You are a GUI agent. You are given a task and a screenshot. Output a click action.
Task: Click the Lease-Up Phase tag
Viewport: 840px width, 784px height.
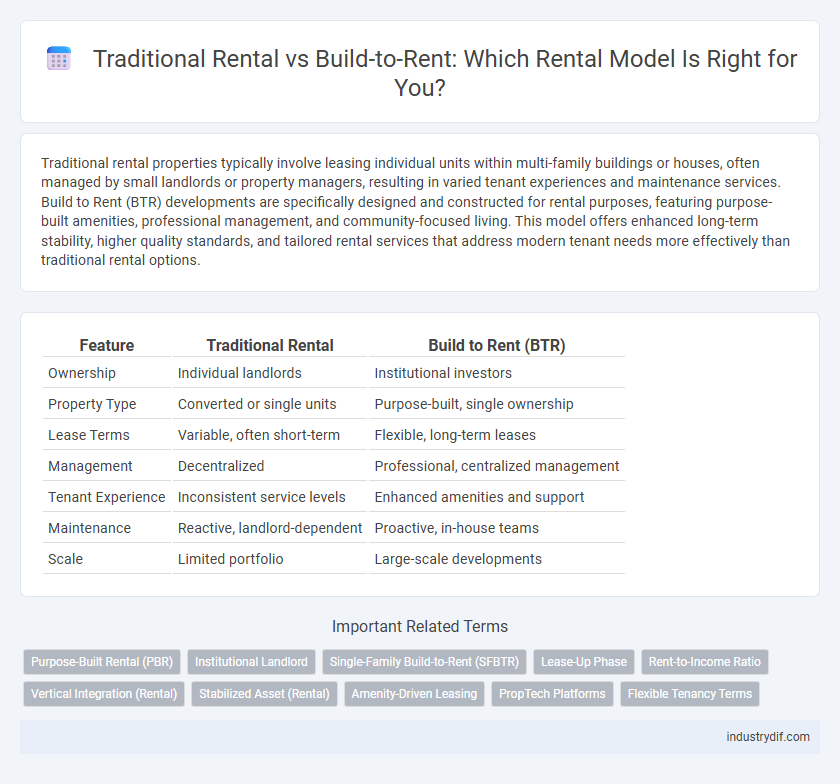tap(584, 662)
